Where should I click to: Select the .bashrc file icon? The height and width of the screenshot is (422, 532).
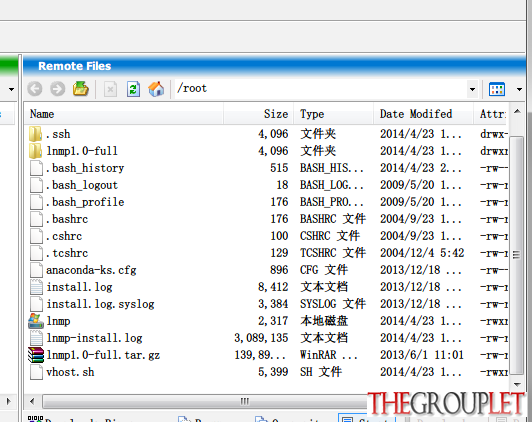[36, 219]
